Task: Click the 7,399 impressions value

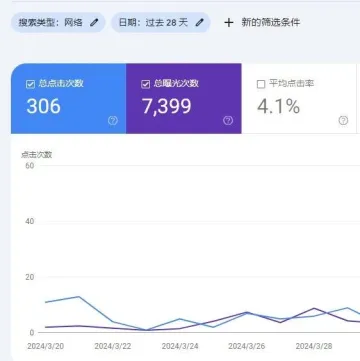Action: click(167, 106)
